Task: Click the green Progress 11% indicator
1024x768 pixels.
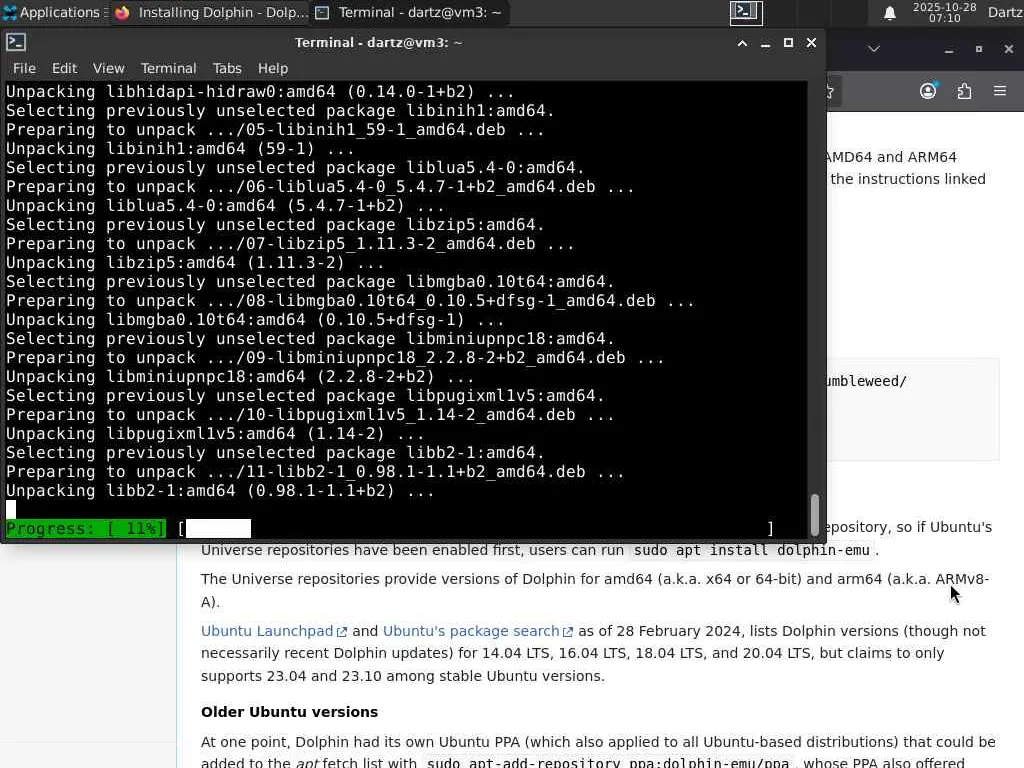Action: tap(86, 528)
